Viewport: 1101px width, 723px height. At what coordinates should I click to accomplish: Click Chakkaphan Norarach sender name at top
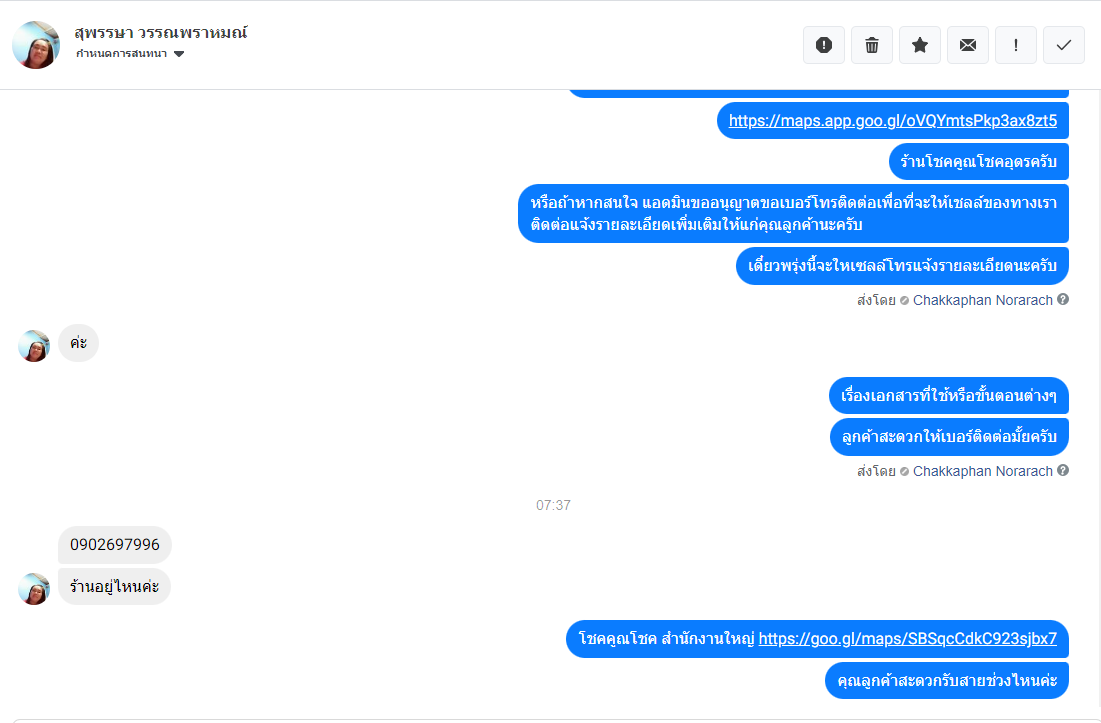tap(982, 300)
